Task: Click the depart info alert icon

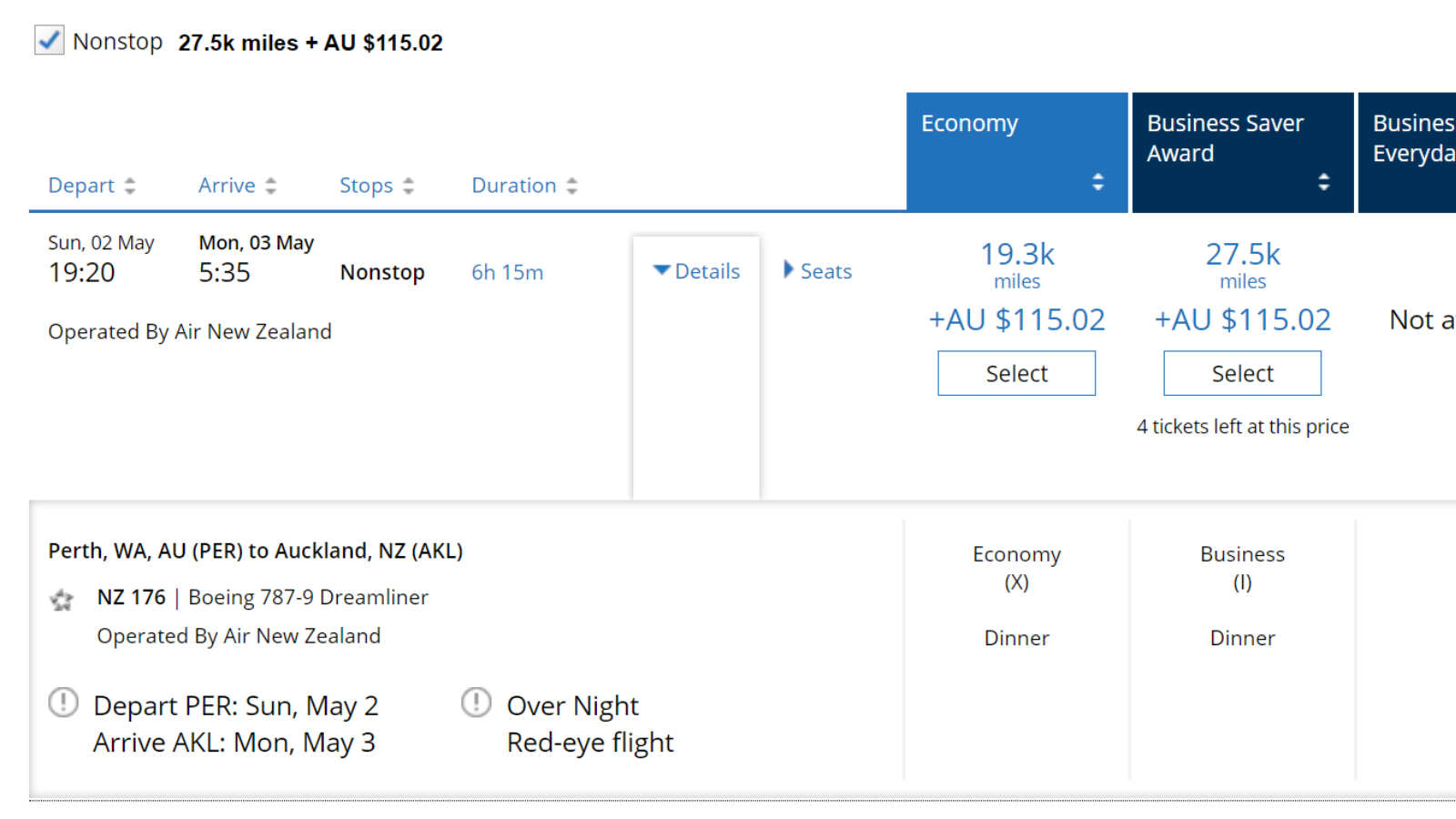Action: (64, 703)
